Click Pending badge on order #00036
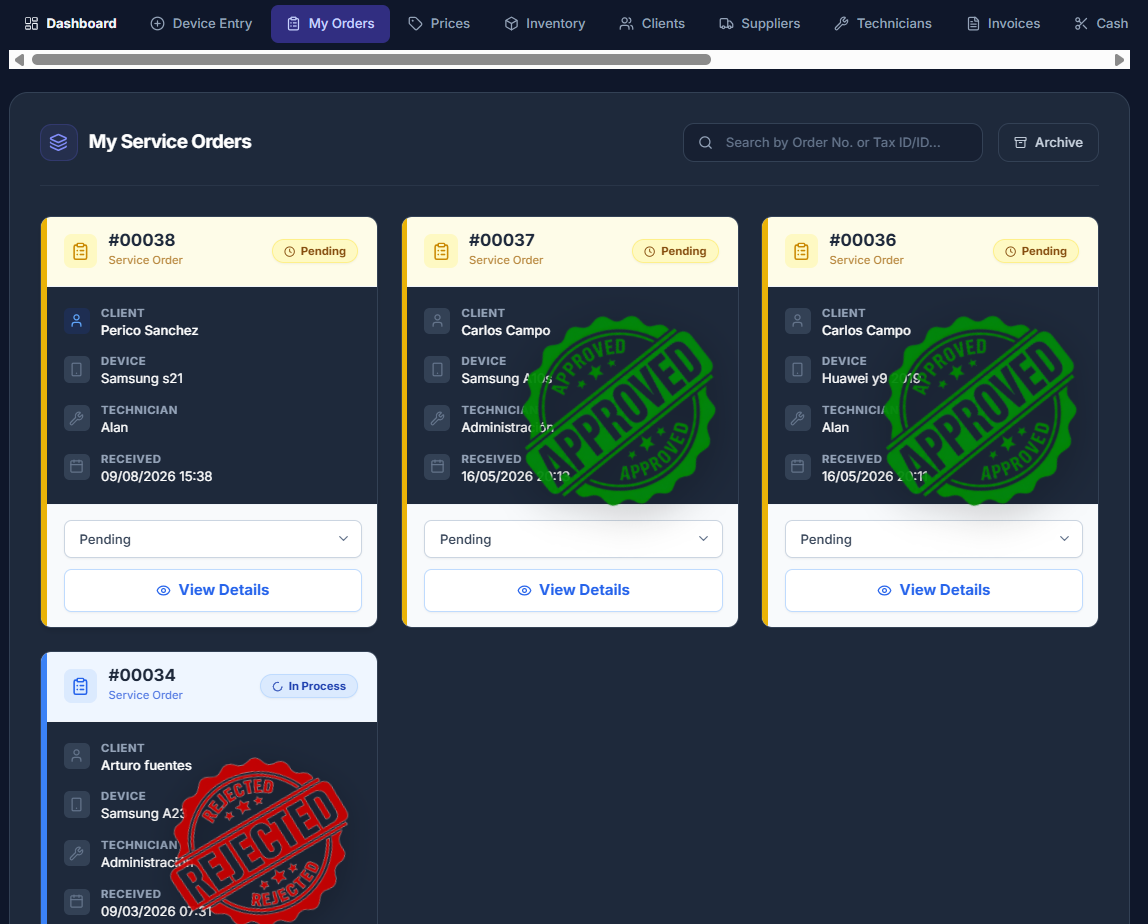The height and width of the screenshot is (924, 1148). pyautogui.click(x=1035, y=251)
